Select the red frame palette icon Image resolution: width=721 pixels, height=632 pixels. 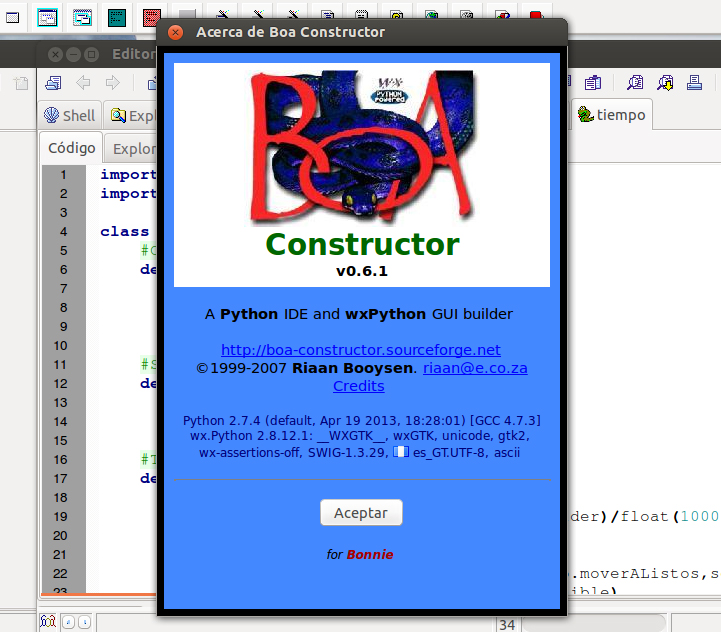pyautogui.click(x=151, y=18)
